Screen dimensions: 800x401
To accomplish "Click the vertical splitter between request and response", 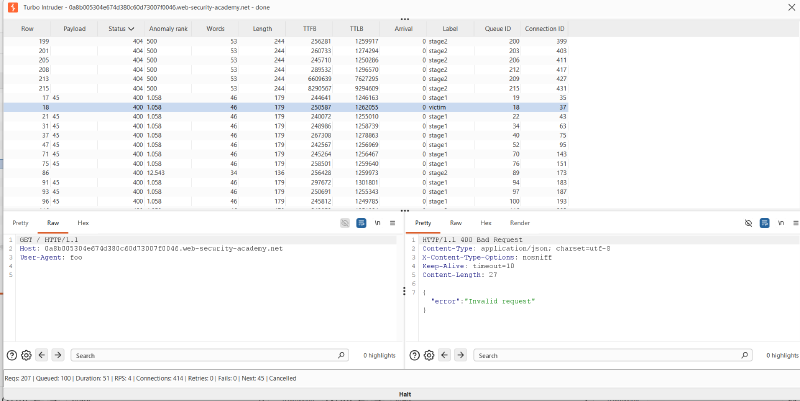I will [404, 291].
